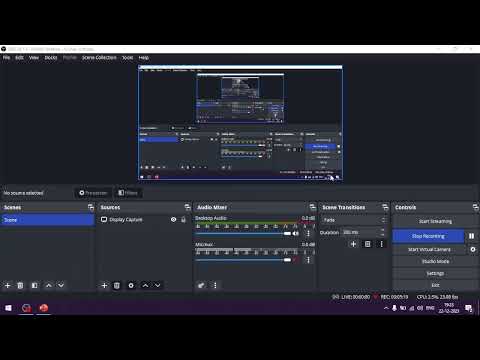
Task: Click CPU usage in status bar
Action: click(437, 297)
